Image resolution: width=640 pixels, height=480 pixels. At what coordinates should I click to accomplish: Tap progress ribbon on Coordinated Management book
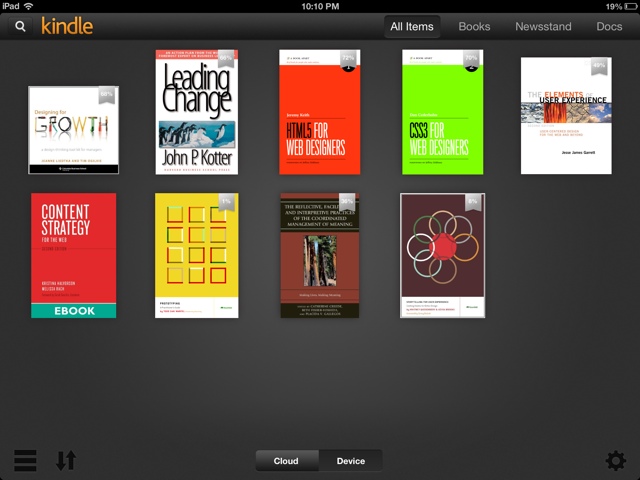pyautogui.click(x=347, y=202)
